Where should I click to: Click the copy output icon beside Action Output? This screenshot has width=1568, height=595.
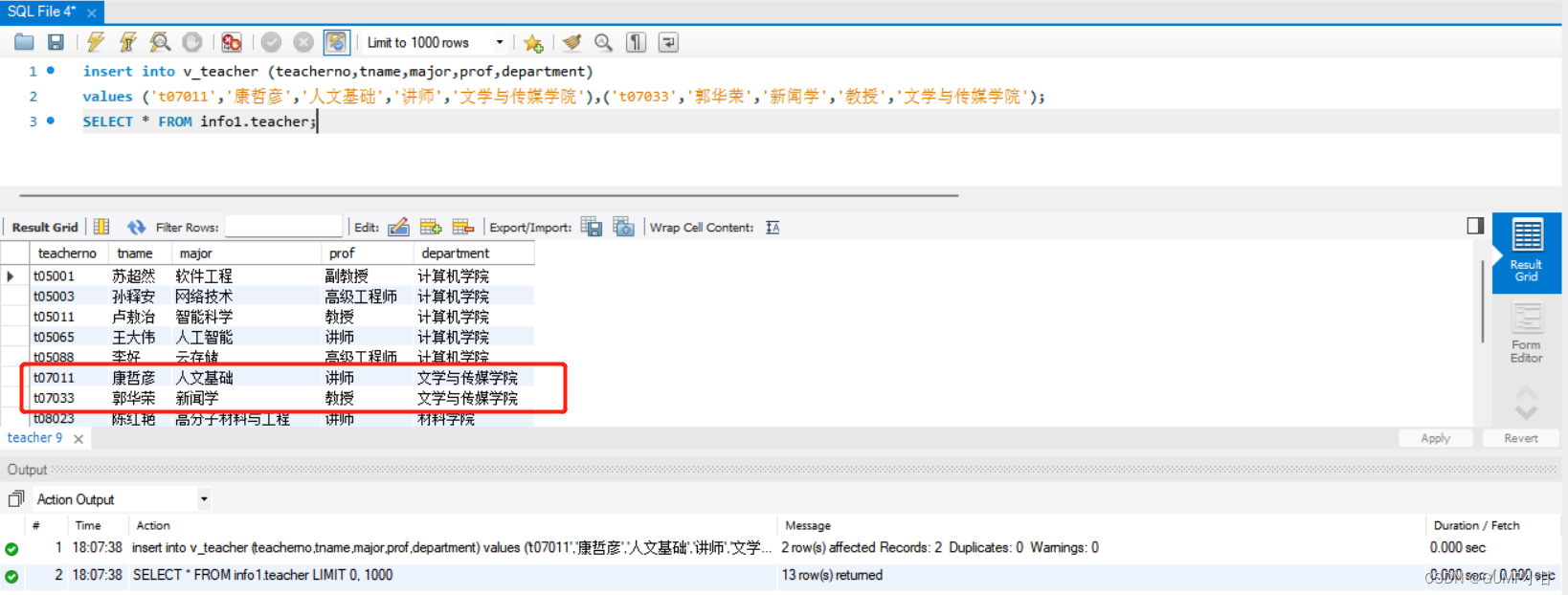pos(15,499)
